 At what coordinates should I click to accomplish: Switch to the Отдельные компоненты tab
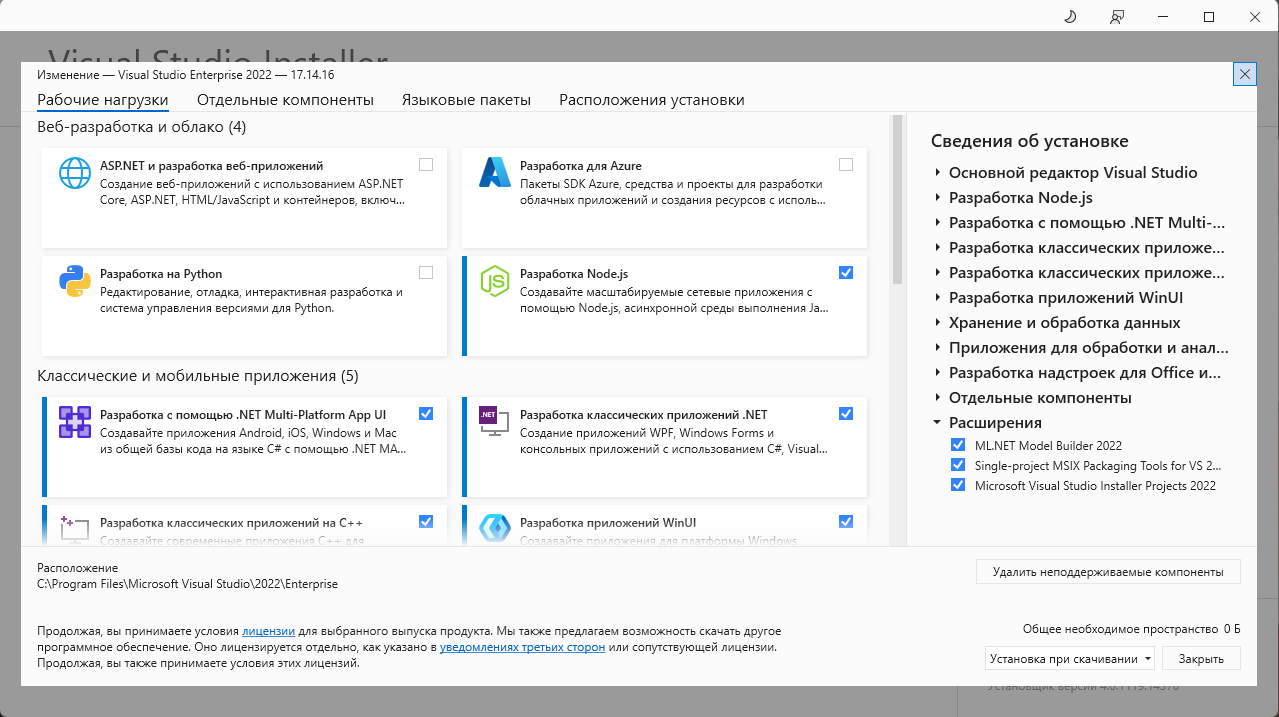point(285,100)
